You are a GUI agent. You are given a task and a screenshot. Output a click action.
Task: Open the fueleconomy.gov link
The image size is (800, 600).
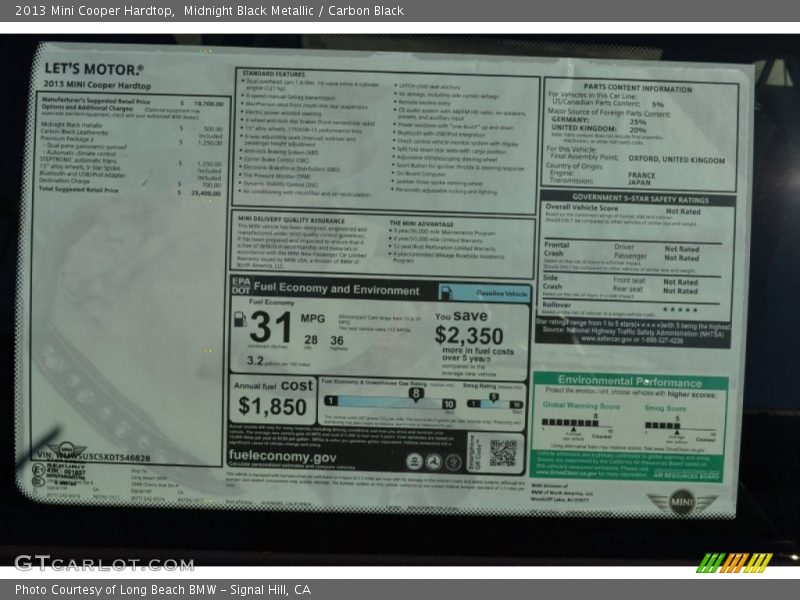point(282,457)
